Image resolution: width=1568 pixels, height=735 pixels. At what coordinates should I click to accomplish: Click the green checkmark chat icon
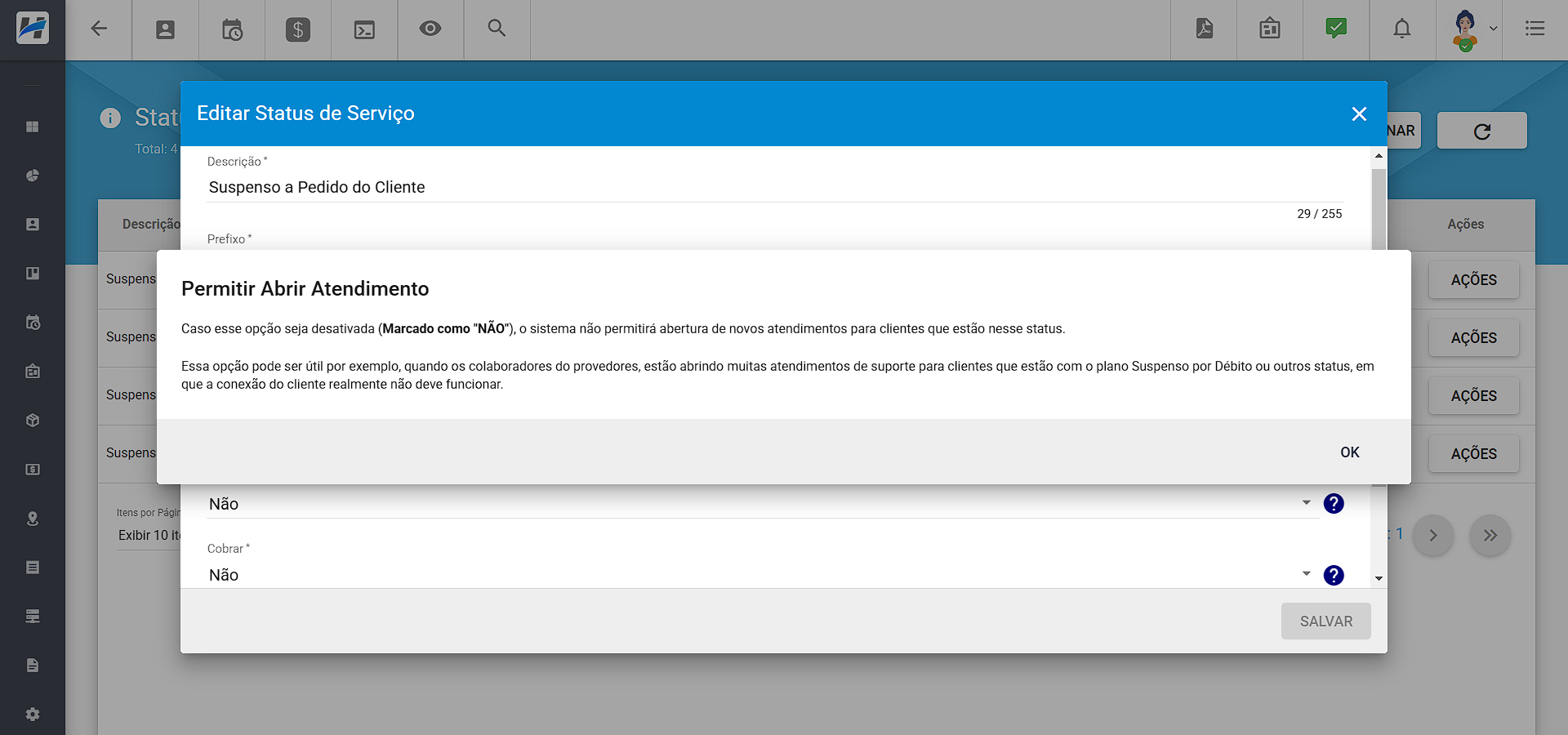[x=1336, y=29]
